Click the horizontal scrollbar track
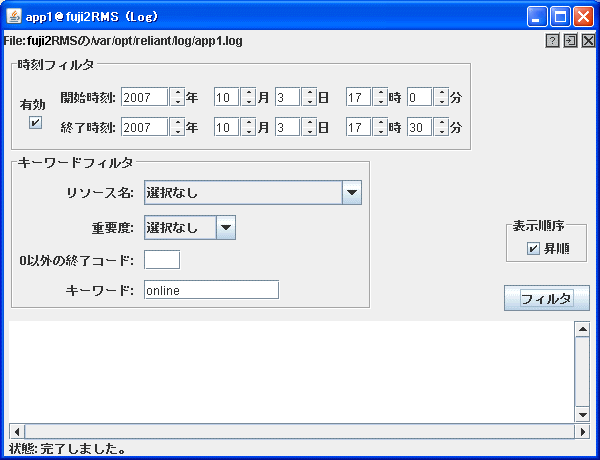 click(x=300, y=432)
